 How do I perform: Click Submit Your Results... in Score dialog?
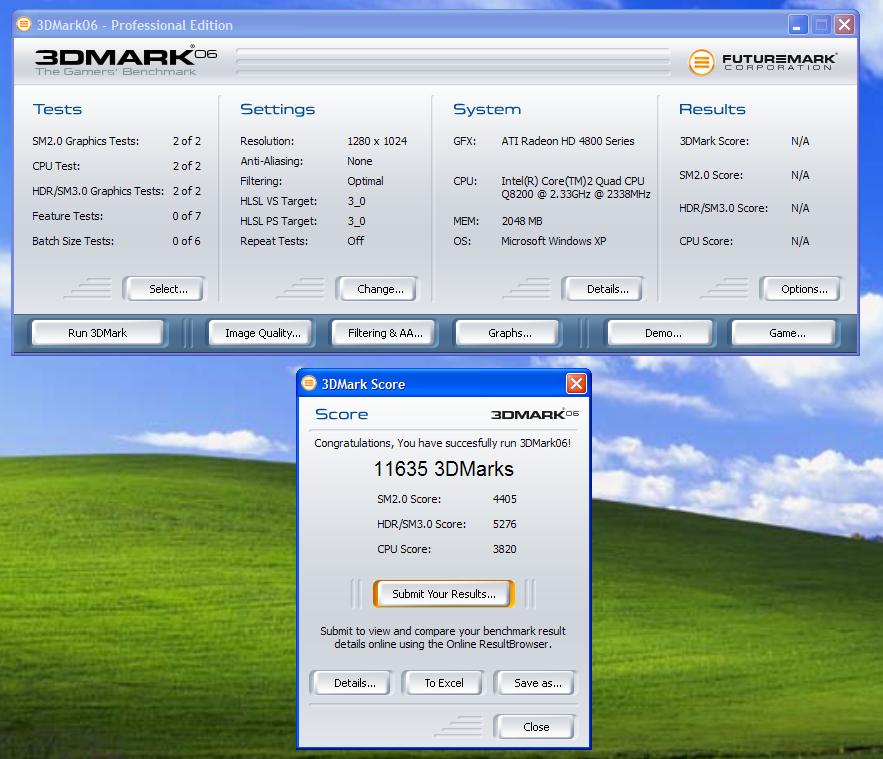coord(444,594)
